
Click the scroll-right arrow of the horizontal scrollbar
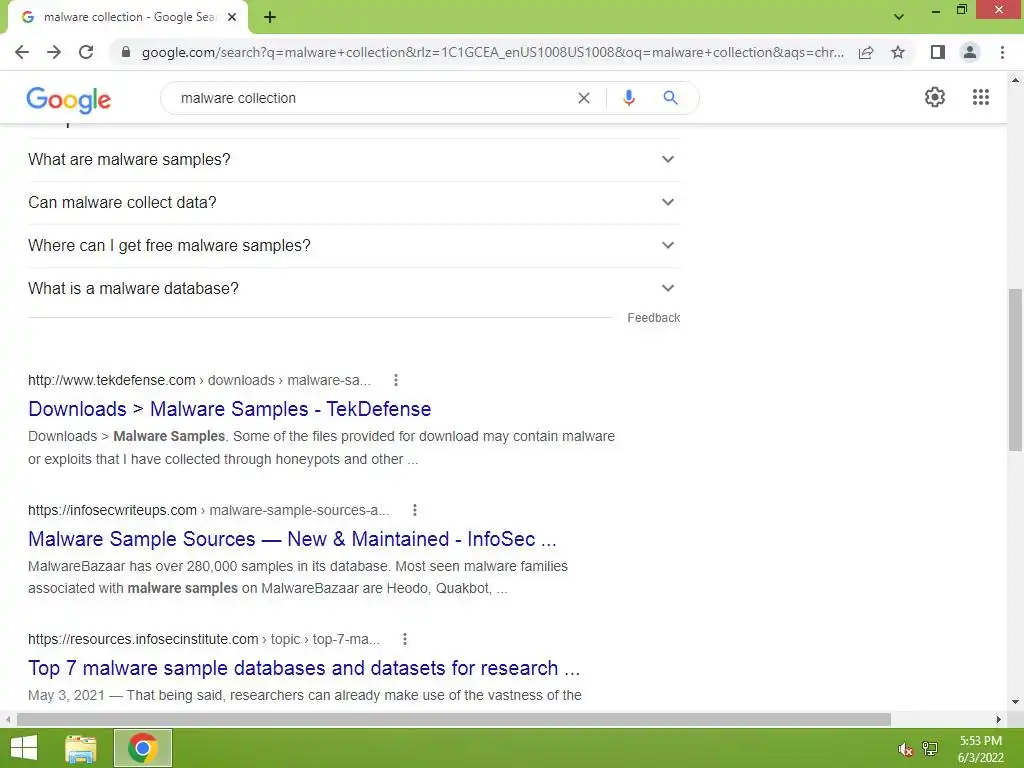point(998,719)
